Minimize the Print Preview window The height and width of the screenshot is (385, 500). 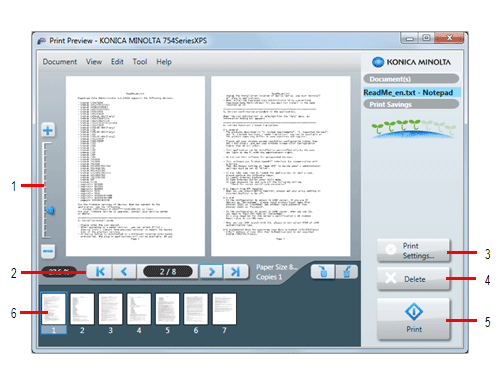tap(410, 38)
